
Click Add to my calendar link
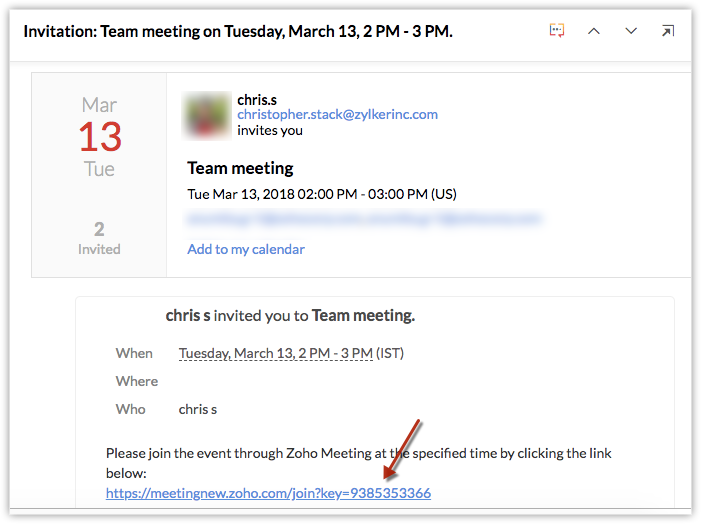(246, 249)
